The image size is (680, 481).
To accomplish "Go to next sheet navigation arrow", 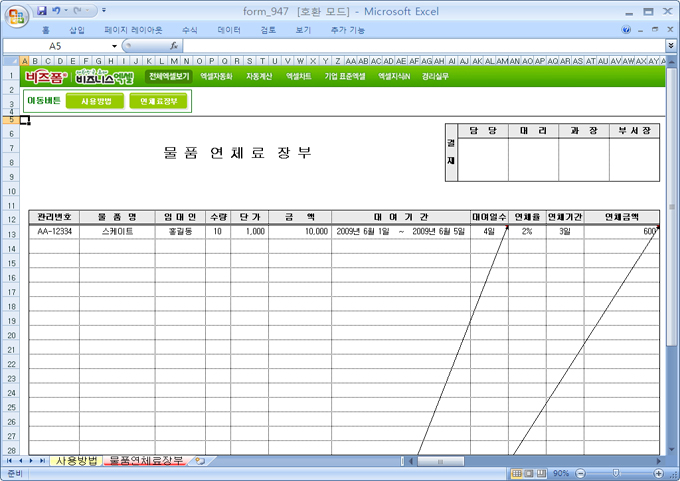I will [31, 461].
